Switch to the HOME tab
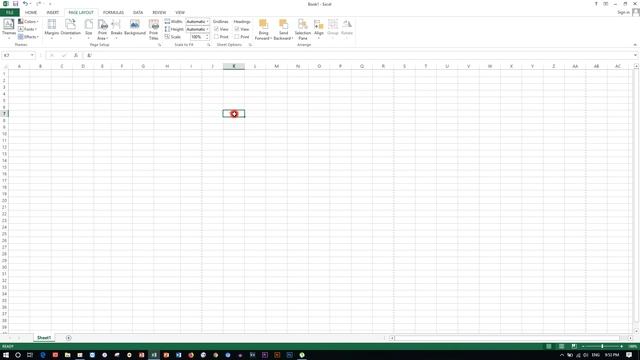 31,13
